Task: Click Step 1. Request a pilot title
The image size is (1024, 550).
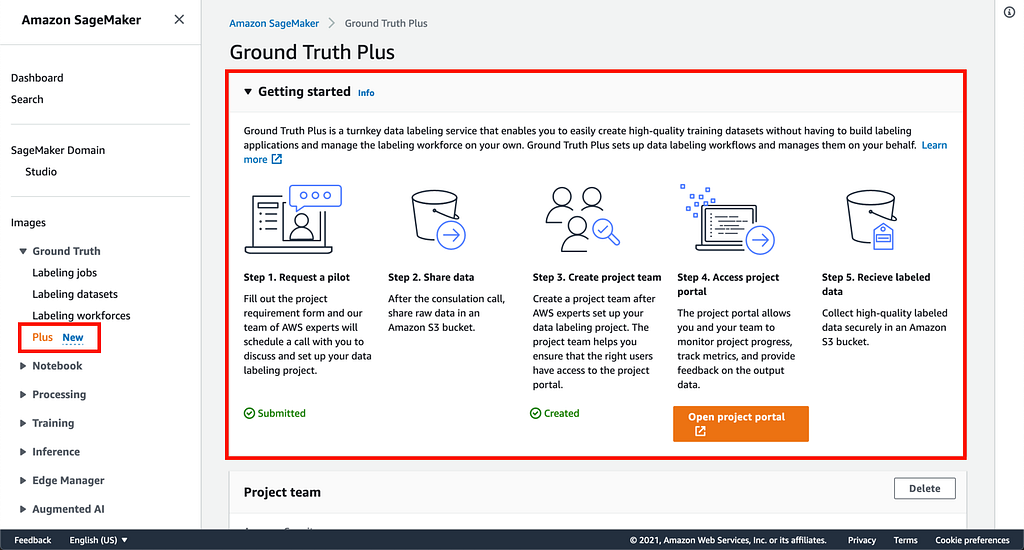Action: (x=296, y=278)
